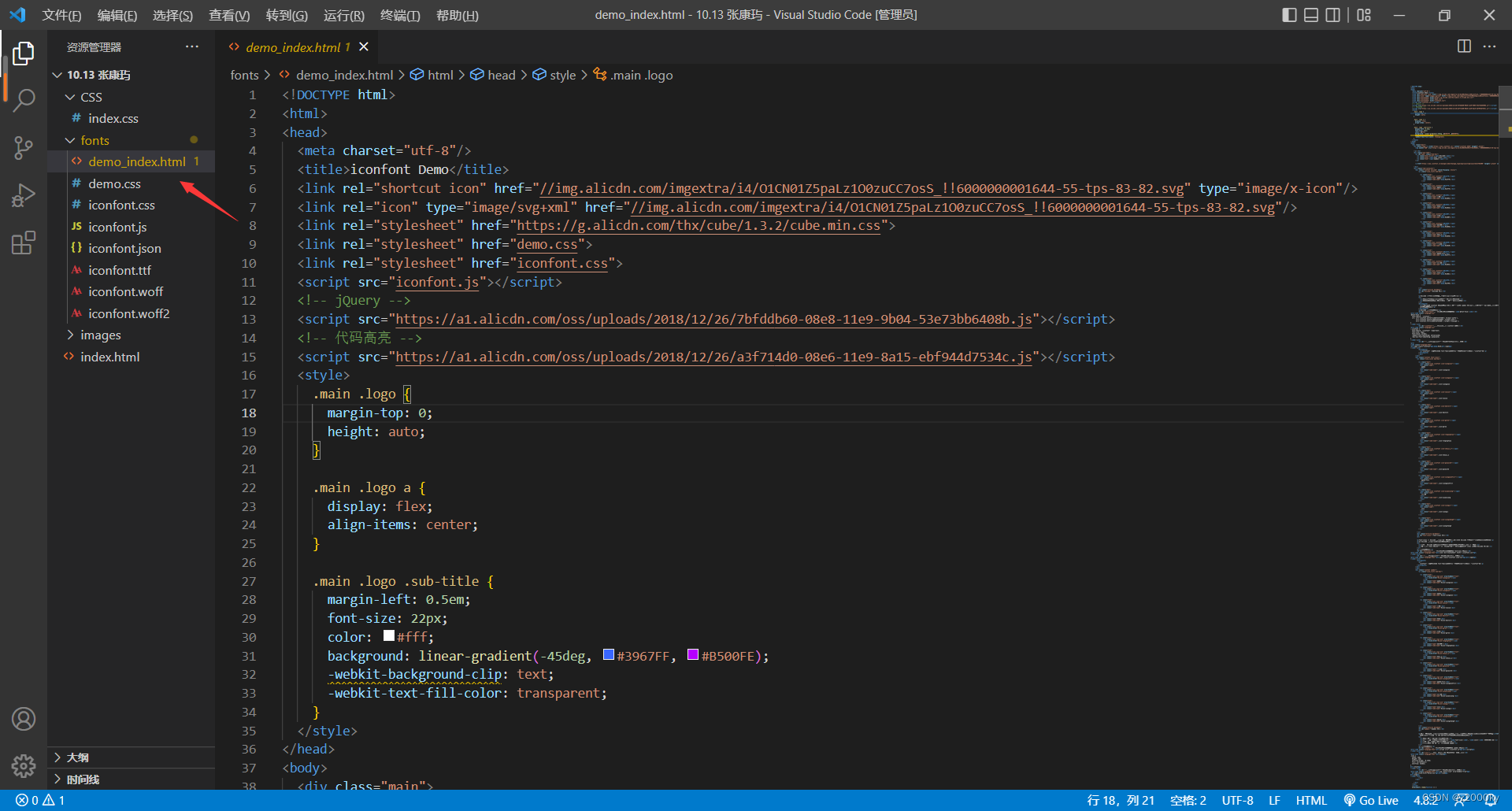Image resolution: width=1512 pixels, height=811 pixels.
Task: Click the notifications bell in status bar
Action: [x=1491, y=800]
